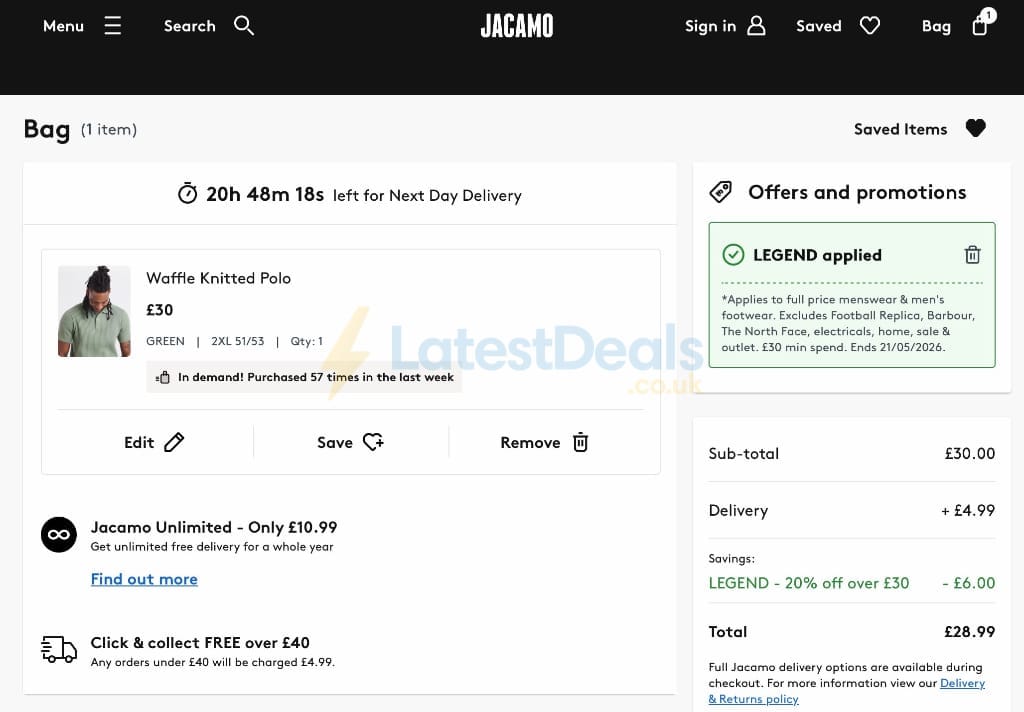Open Delivery & Returns policy link
This screenshot has width=1024, height=712.
click(x=846, y=691)
